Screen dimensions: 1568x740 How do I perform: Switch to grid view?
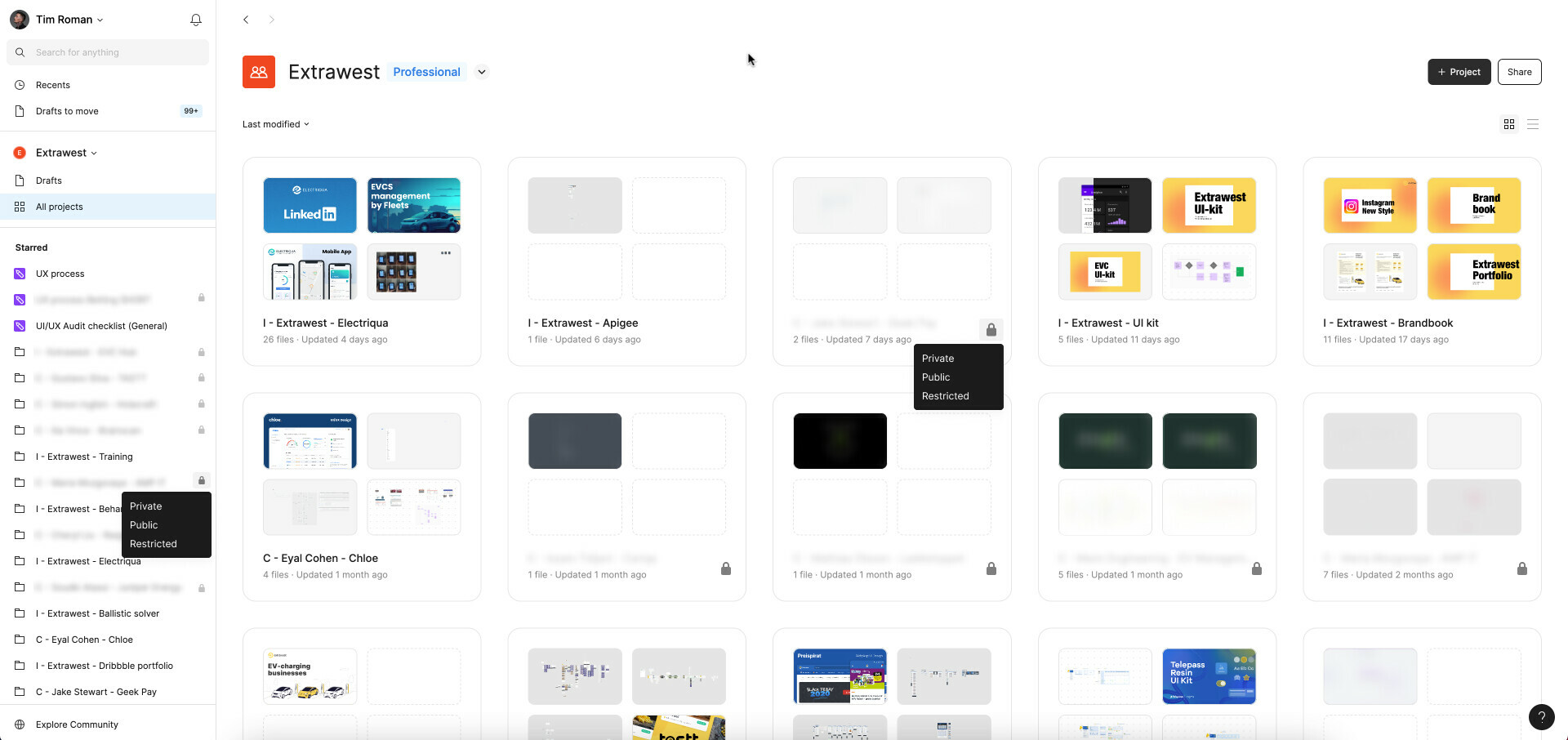tap(1509, 124)
